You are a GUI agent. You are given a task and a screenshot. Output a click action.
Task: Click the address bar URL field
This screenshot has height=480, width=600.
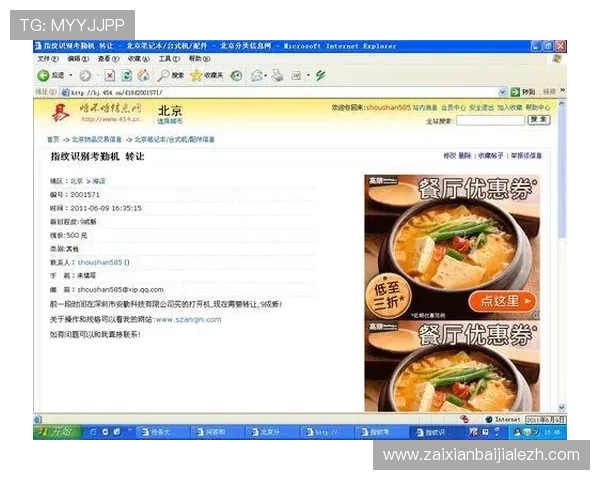click(x=283, y=92)
